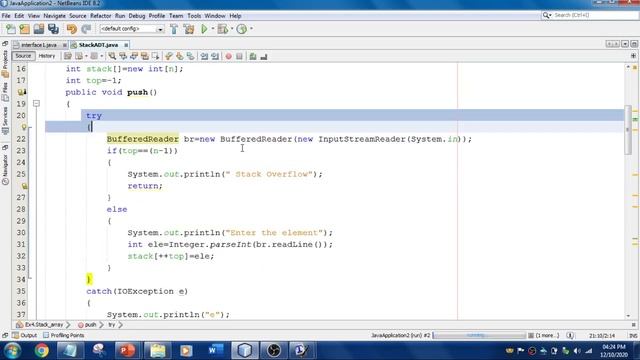This screenshot has height=360, width=640.
Task: Click the New Project toolbar icon
Action: click(x=24, y=29)
